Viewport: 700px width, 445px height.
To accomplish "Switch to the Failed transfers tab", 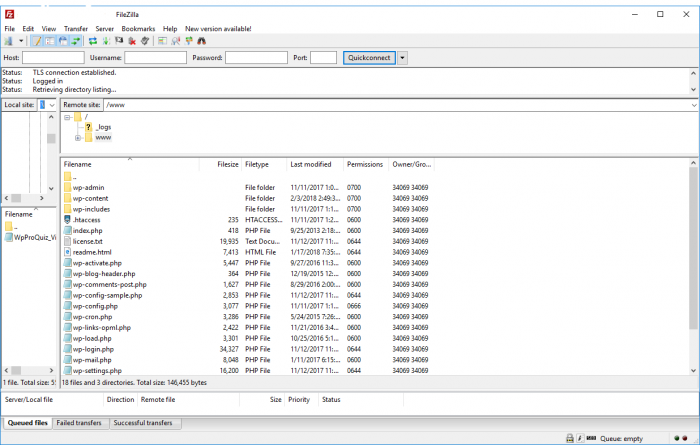I will pyautogui.click(x=80, y=423).
